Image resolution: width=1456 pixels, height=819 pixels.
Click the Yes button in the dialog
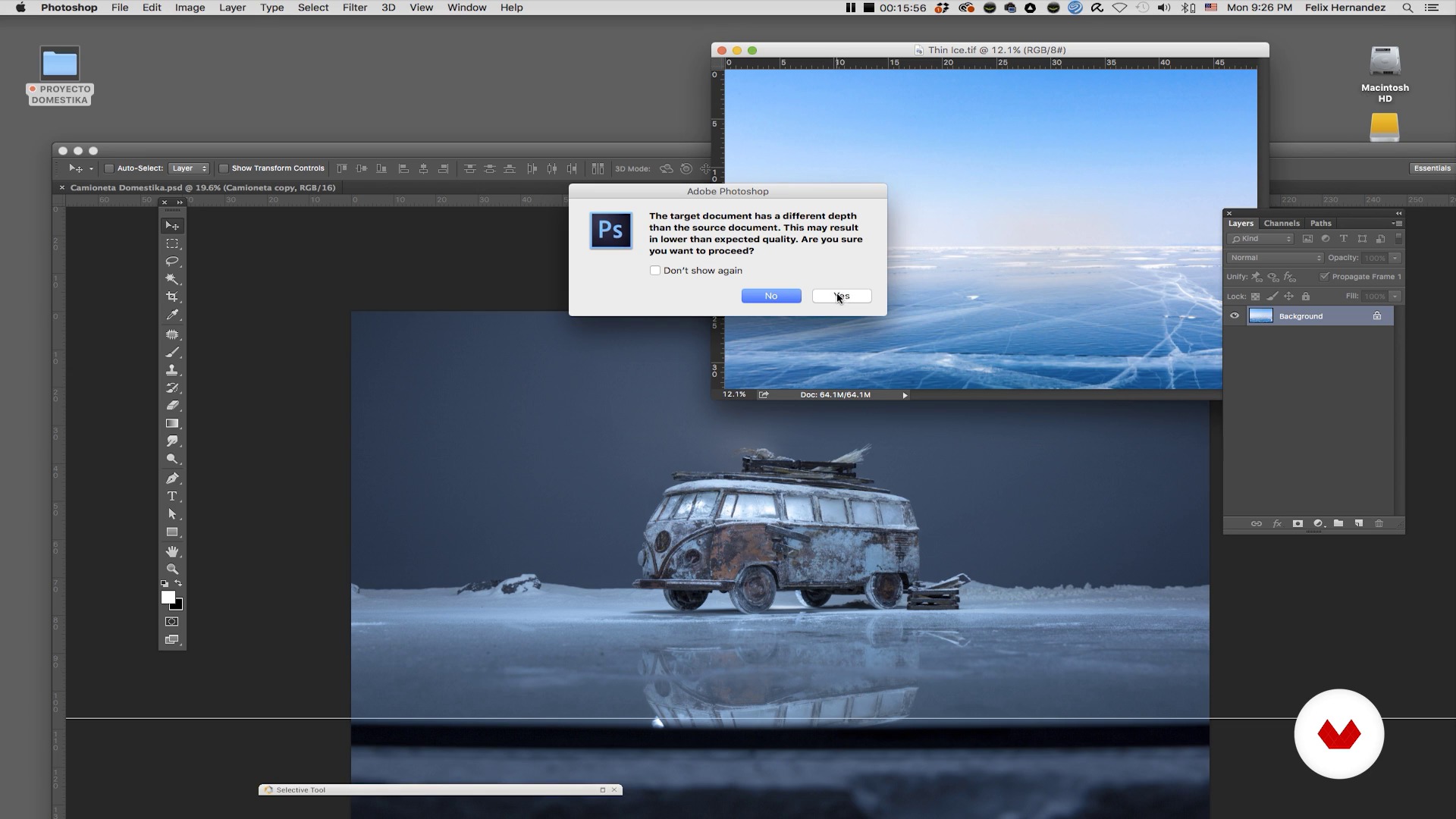click(842, 297)
